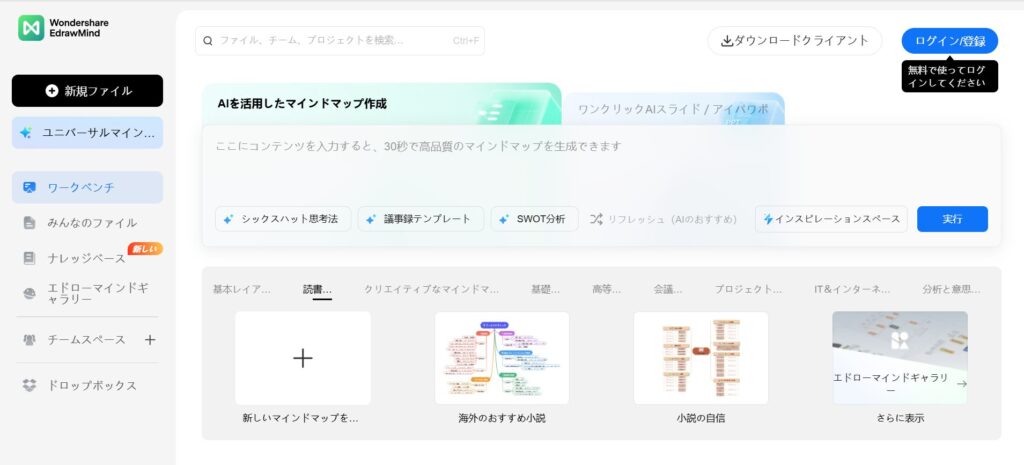
Task: Open the 海外のおすすめ小説 template thumbnail
Action: click(502, 358)
